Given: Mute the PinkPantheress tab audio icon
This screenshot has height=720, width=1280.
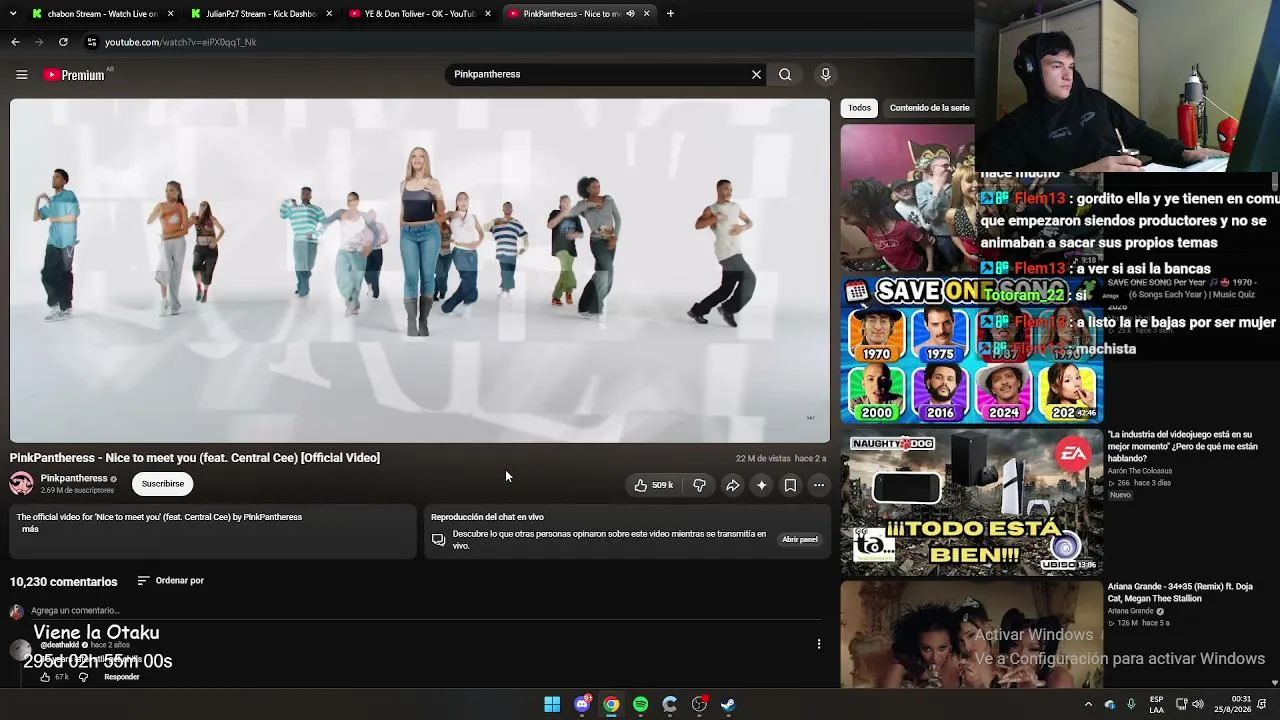Looking at the screenshot, I should pos(630,14).
